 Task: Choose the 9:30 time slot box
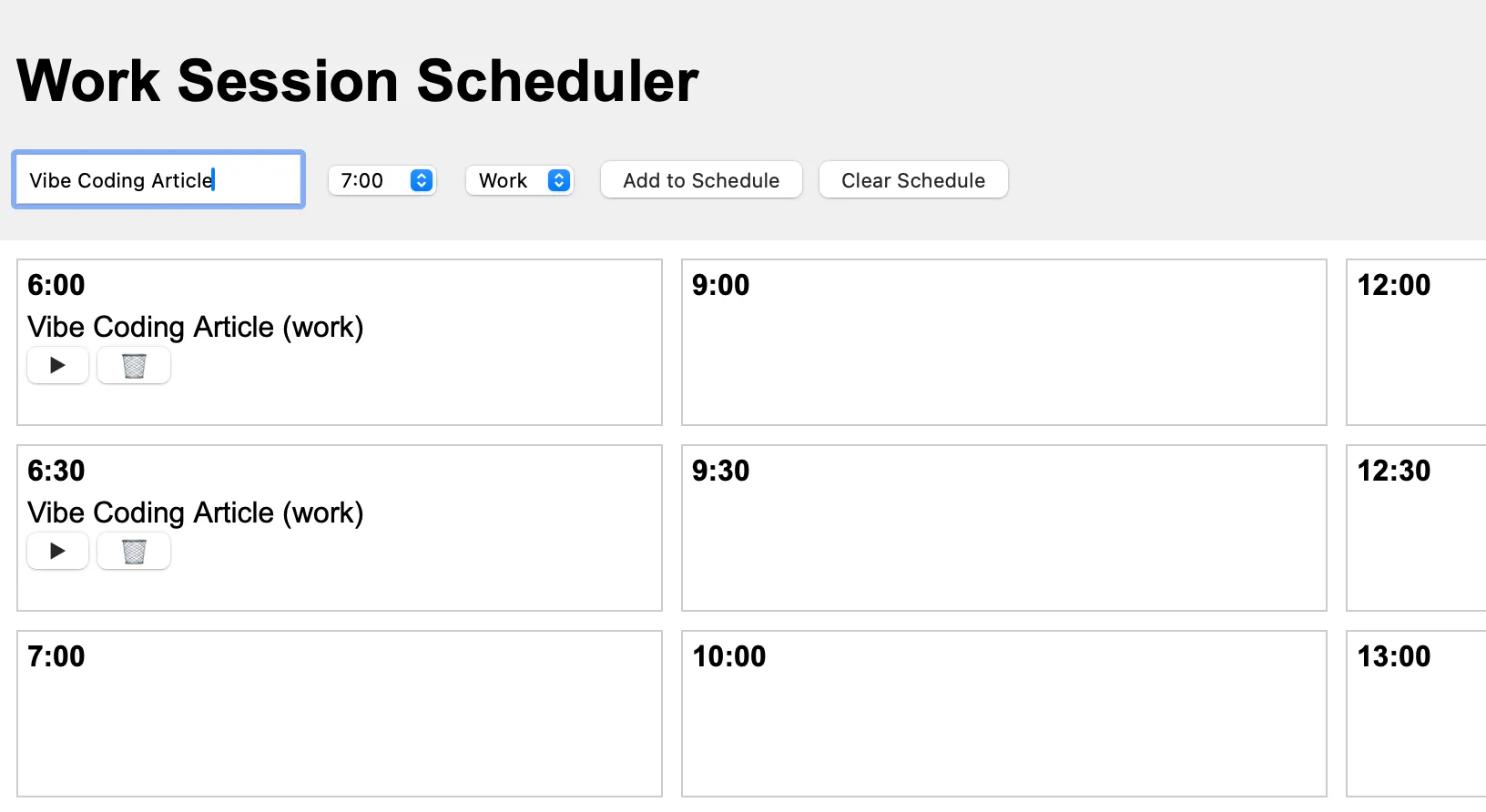pos(1003,528)
